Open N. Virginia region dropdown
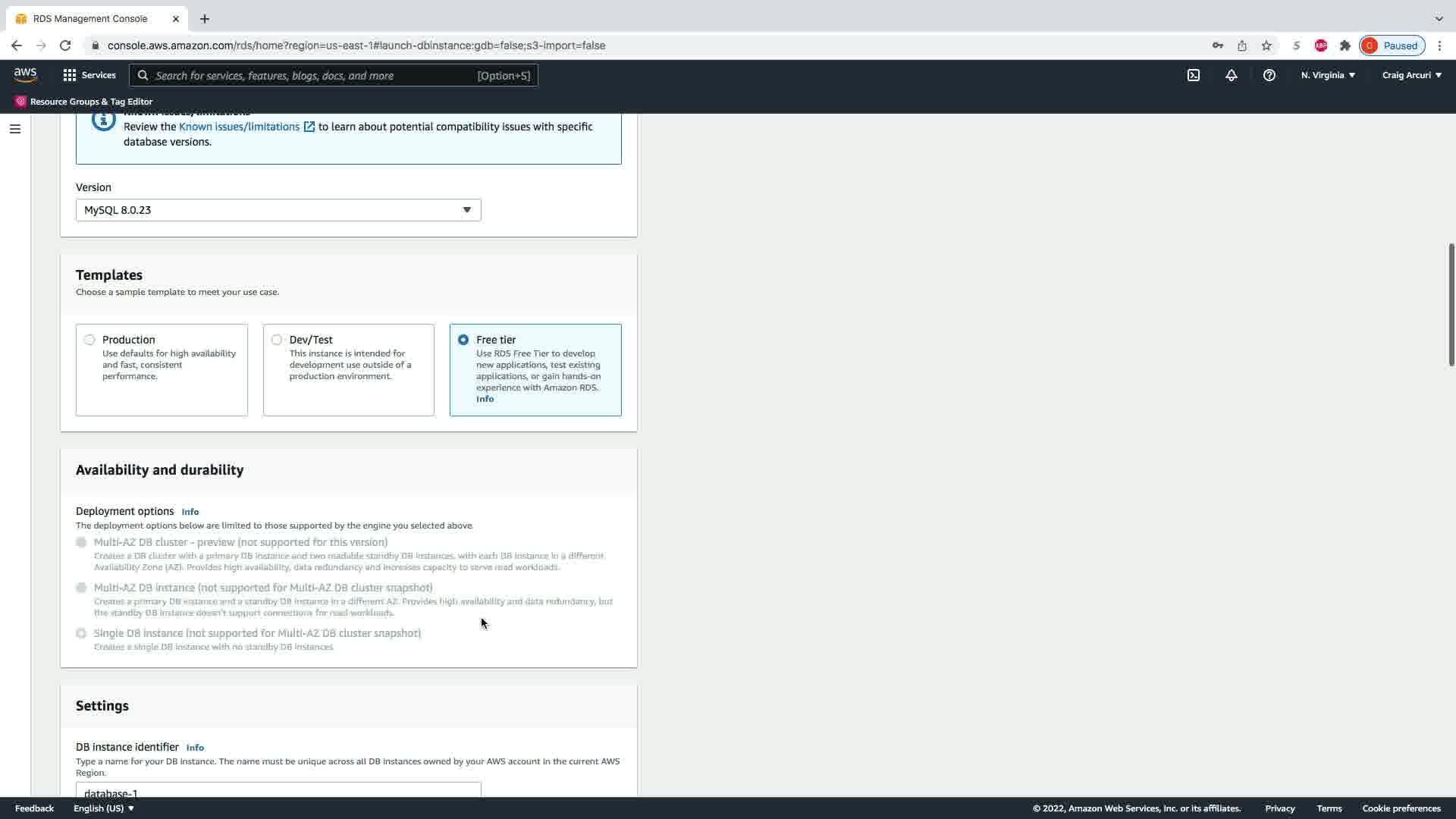Viewport: 1456px width, 819px height. [1328, 75]
